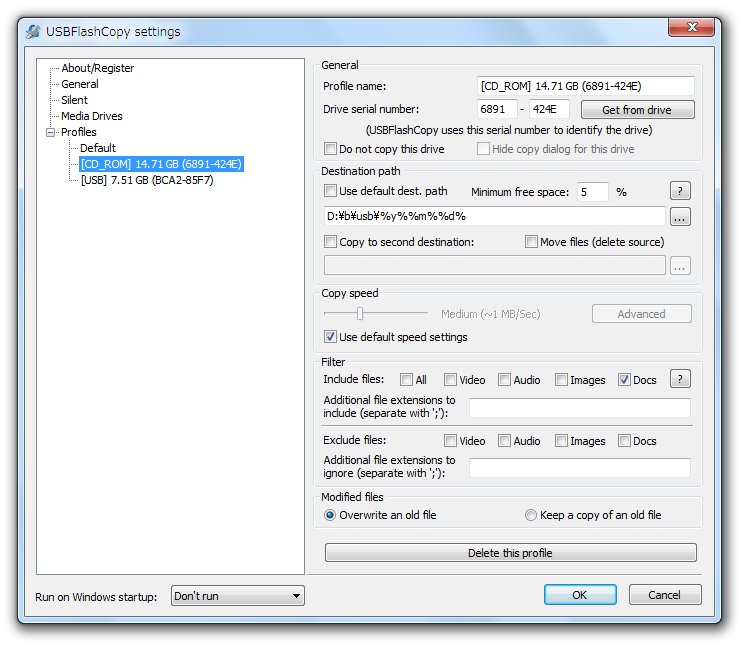Adjust the copy speed slider
742x645 pixels.
360,314
